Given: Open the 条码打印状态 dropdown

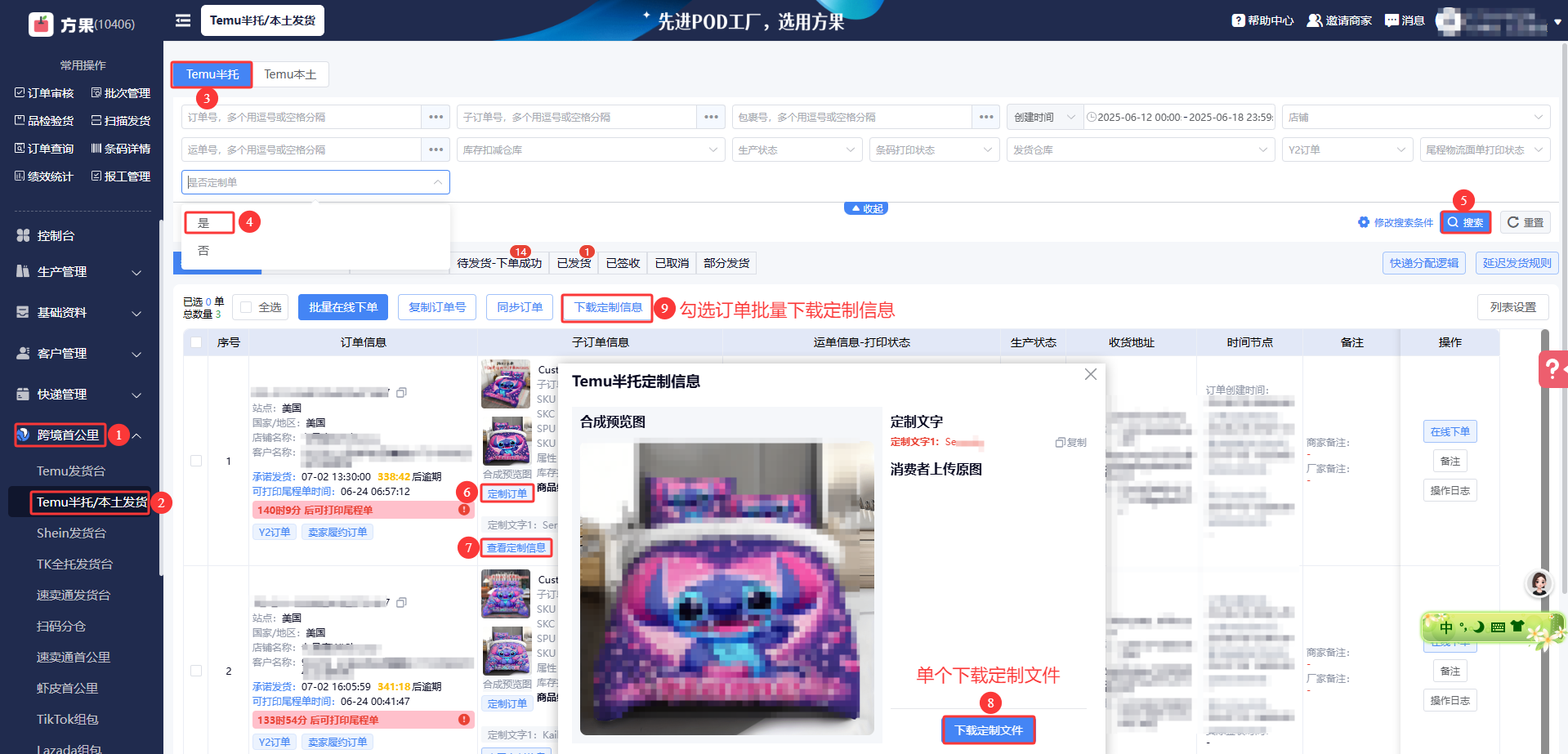Looking at the screenshot, I should click(935, 149).
